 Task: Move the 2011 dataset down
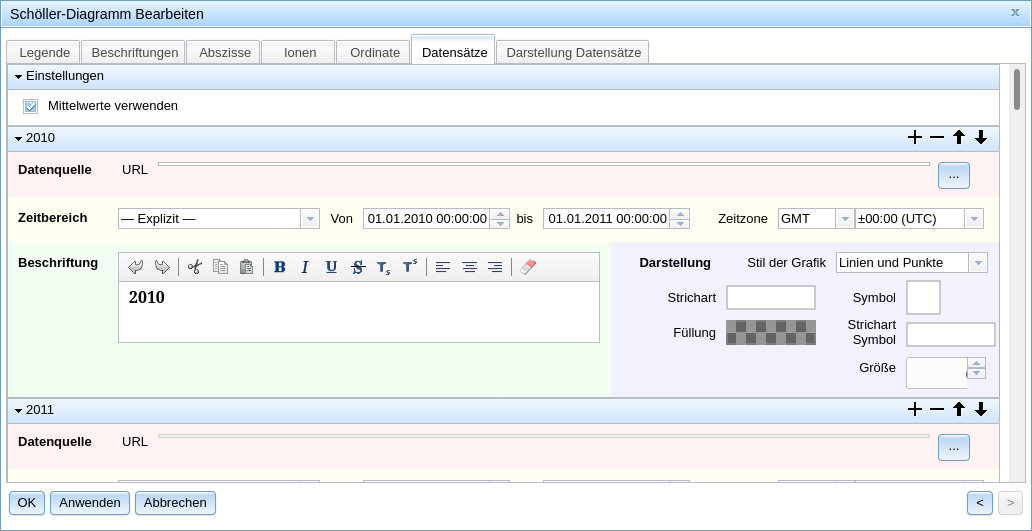[x=981, y=409]
